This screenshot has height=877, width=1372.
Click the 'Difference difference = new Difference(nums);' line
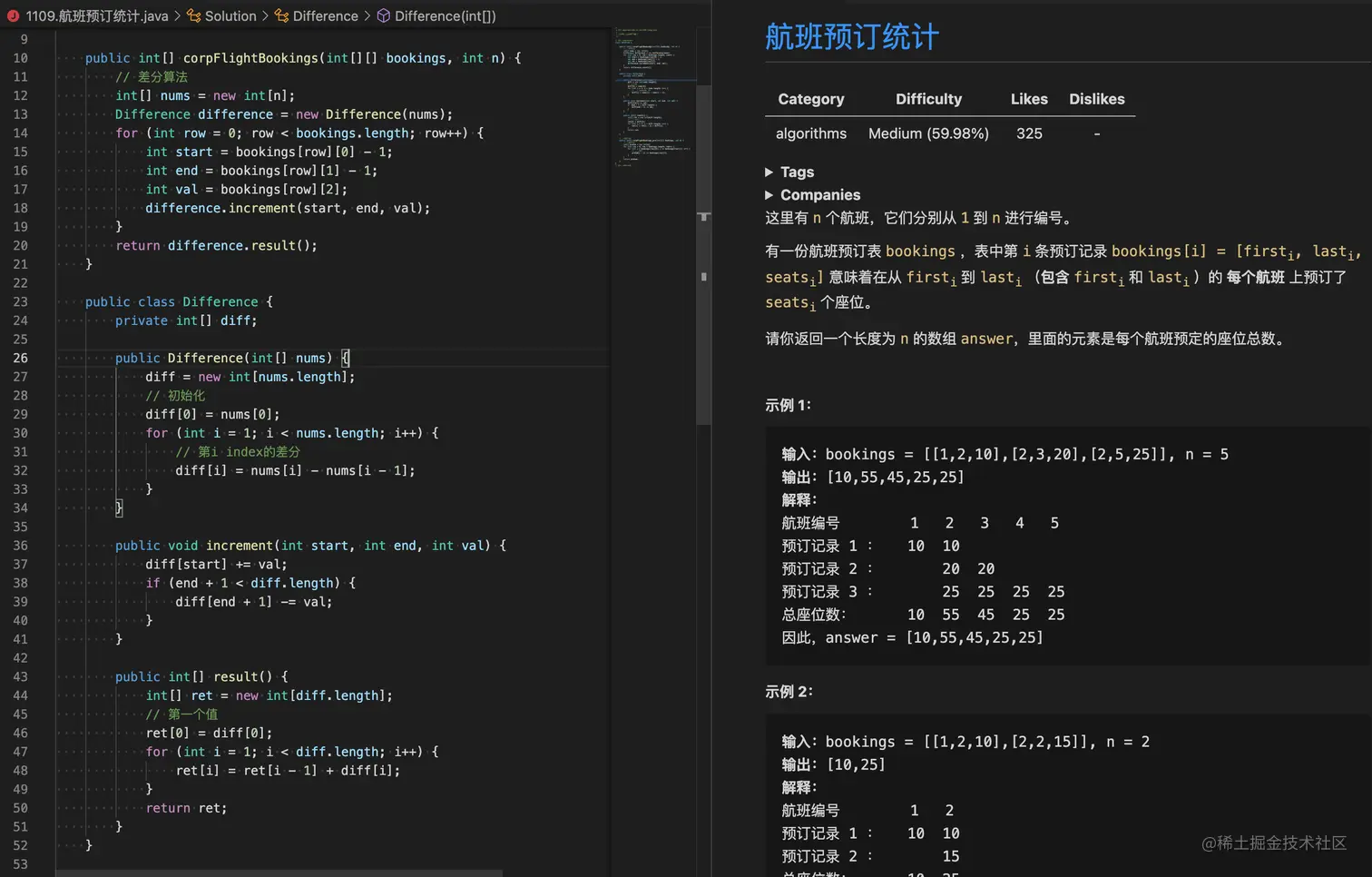(284, 114)
